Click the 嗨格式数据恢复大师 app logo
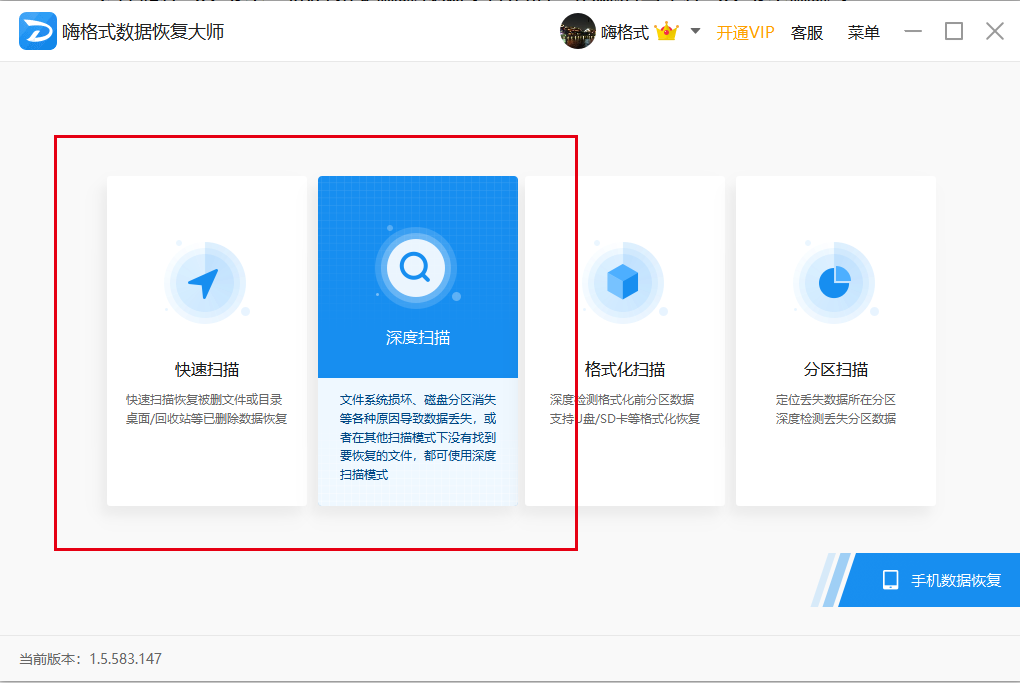This screenshot has height=683, width=1020. 38,31
